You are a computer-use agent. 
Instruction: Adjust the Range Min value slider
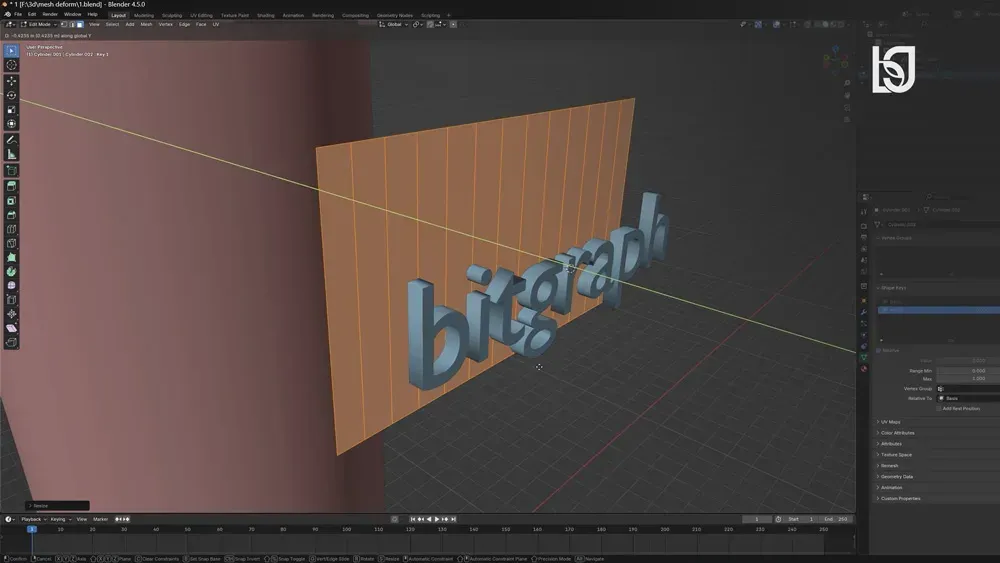pyautogui.click(x=968, y=370)
